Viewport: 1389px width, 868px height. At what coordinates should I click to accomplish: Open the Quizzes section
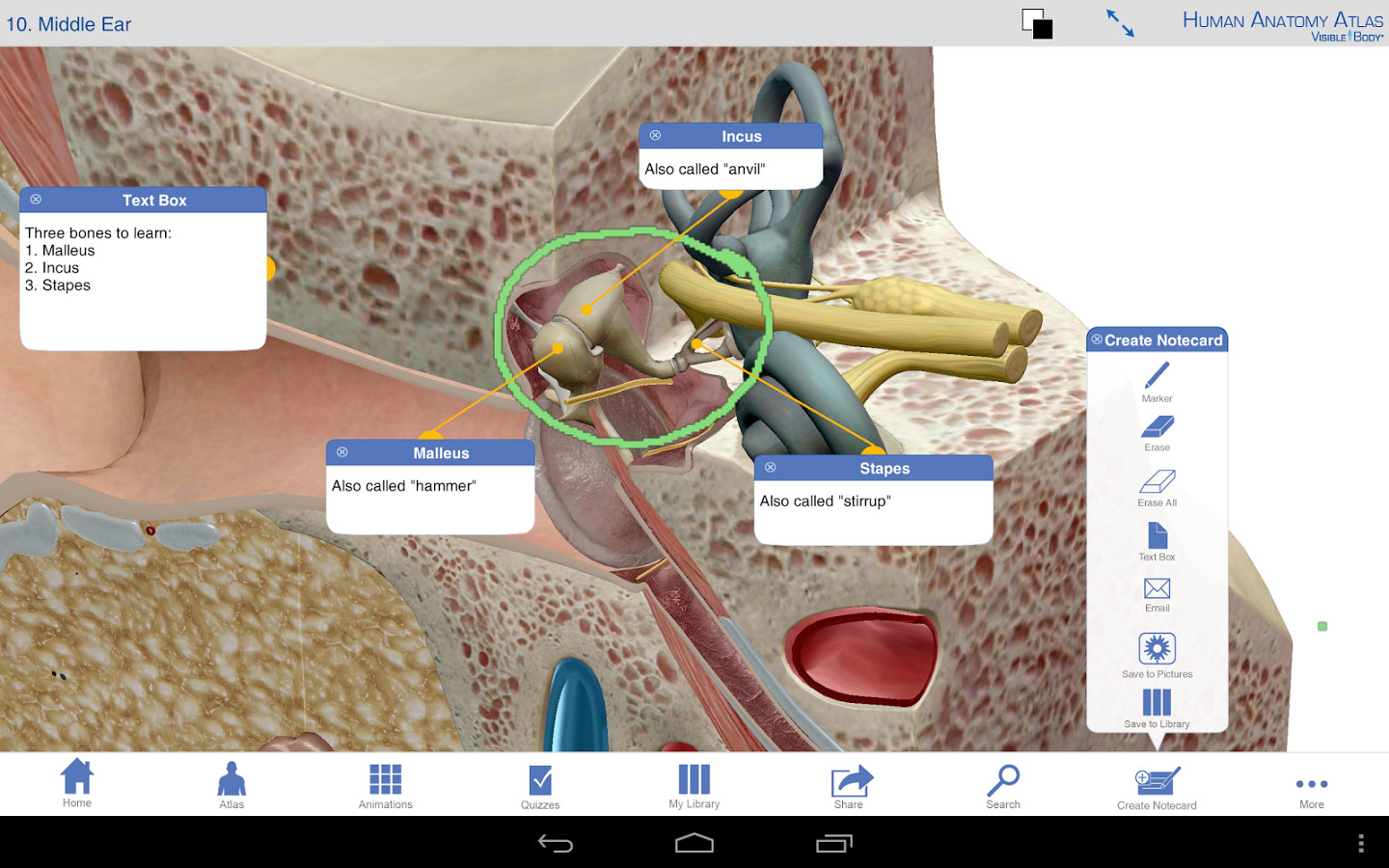pos(540,787)
